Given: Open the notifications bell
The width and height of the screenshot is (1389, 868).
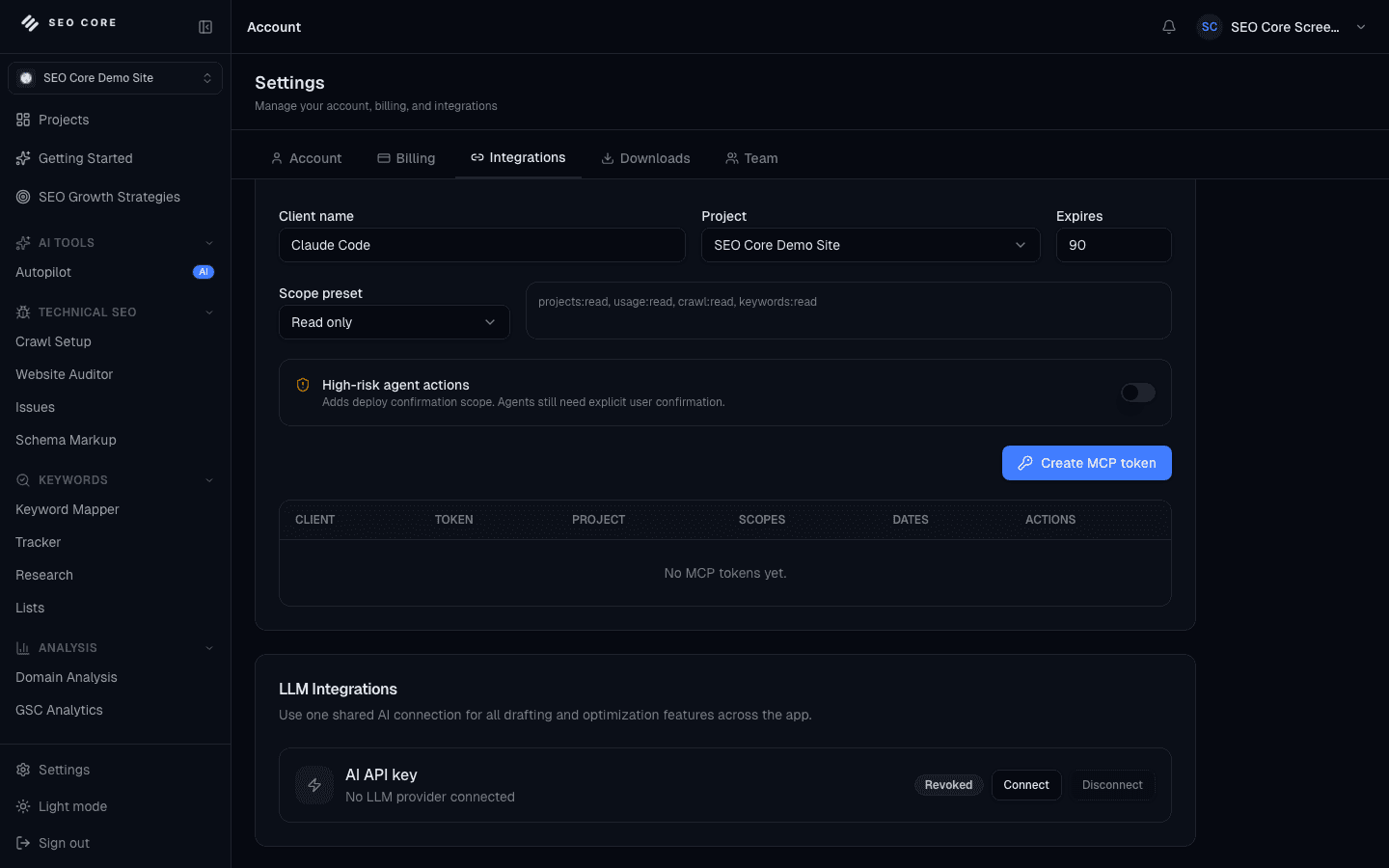Looking at the screenshot, I should (1169, 27).
